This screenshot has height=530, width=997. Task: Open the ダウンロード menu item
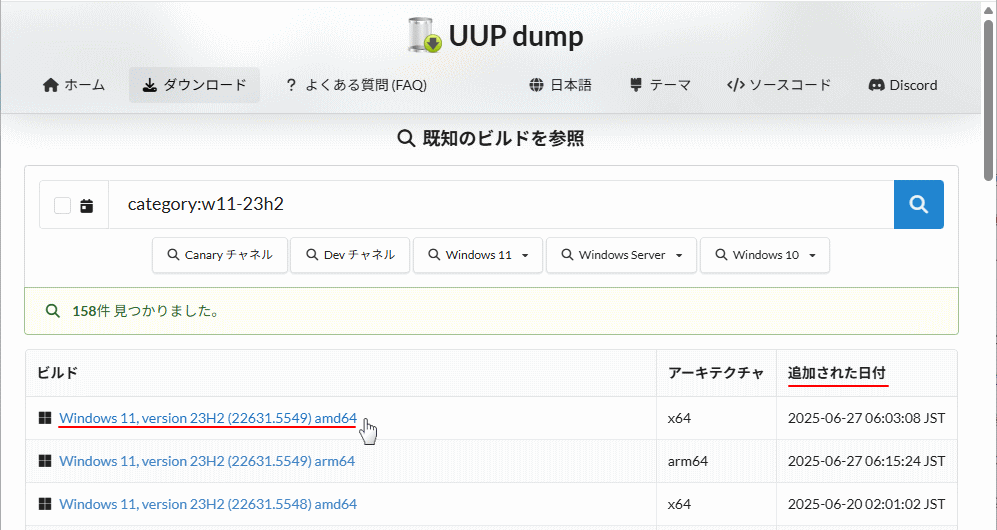coord(195,85)
